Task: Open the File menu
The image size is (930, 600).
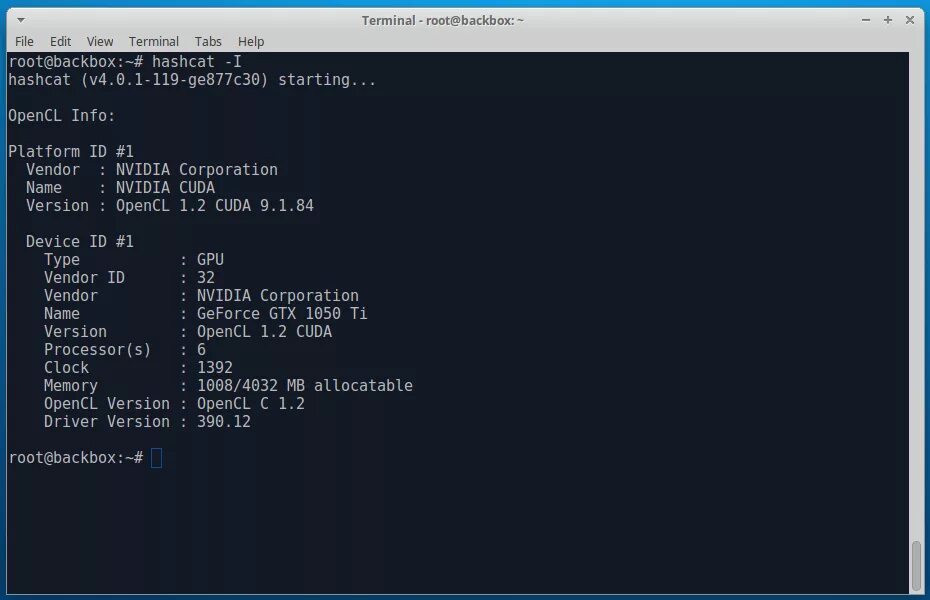Action: 24,42
